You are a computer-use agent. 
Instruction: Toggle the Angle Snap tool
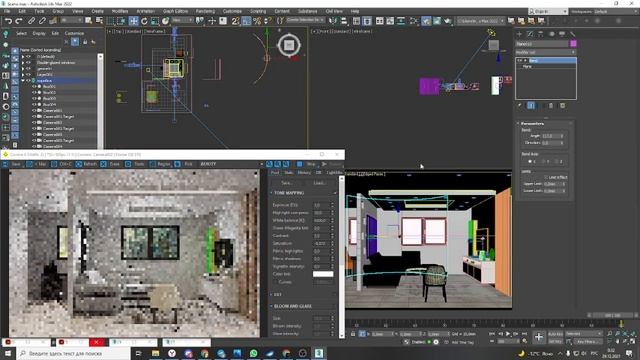(x=246, y=20)
